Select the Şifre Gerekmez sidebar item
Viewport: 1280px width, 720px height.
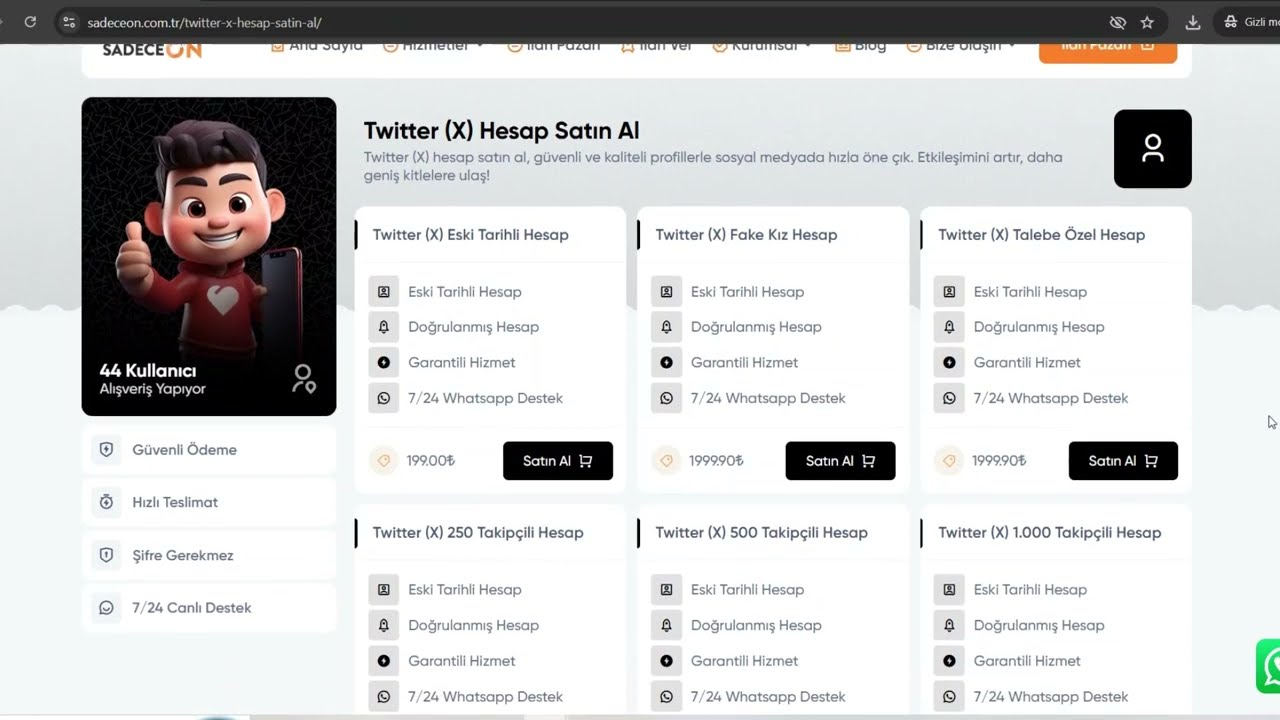click(209, 555)
